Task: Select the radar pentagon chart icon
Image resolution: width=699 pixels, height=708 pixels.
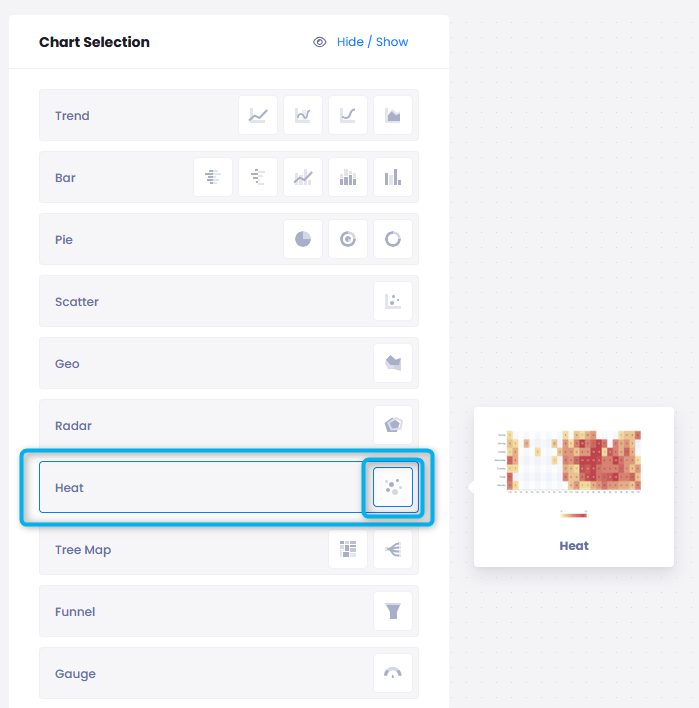Action: click(393, 426)
